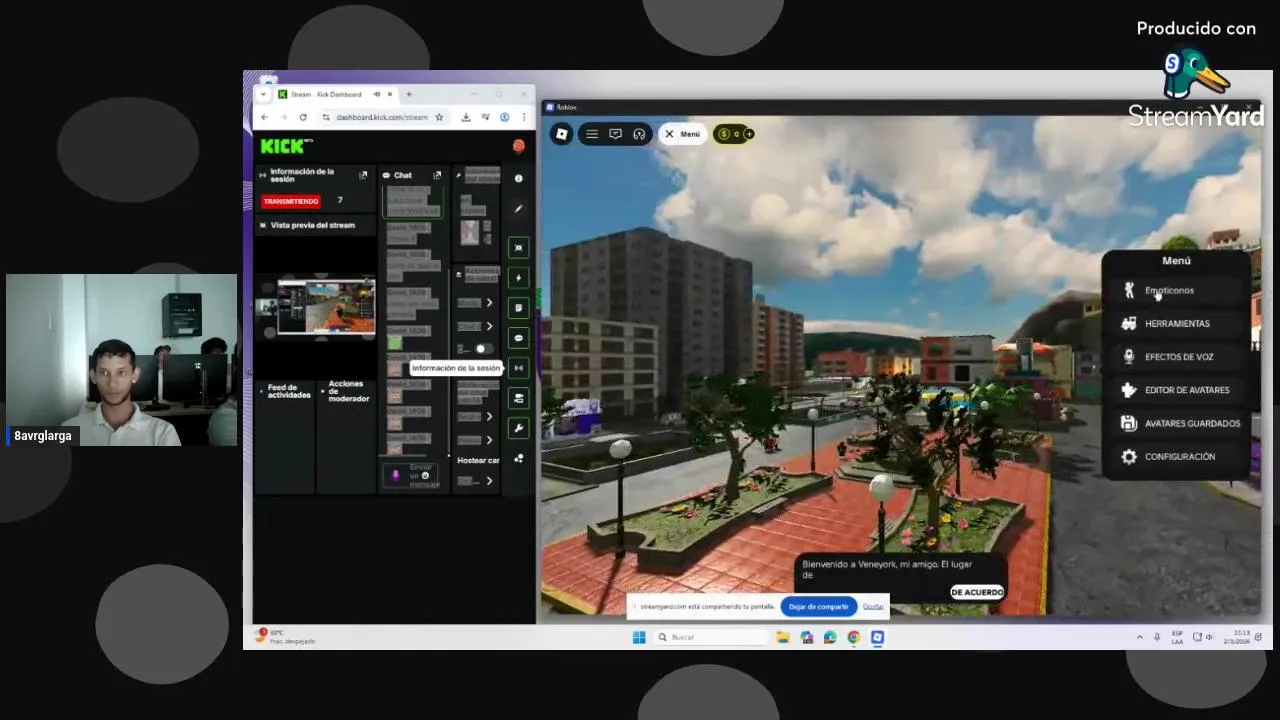The image size is (1280, 720).
Task: Click the wrench icon in Kick sidebar
Action: (x=518, y=428)
